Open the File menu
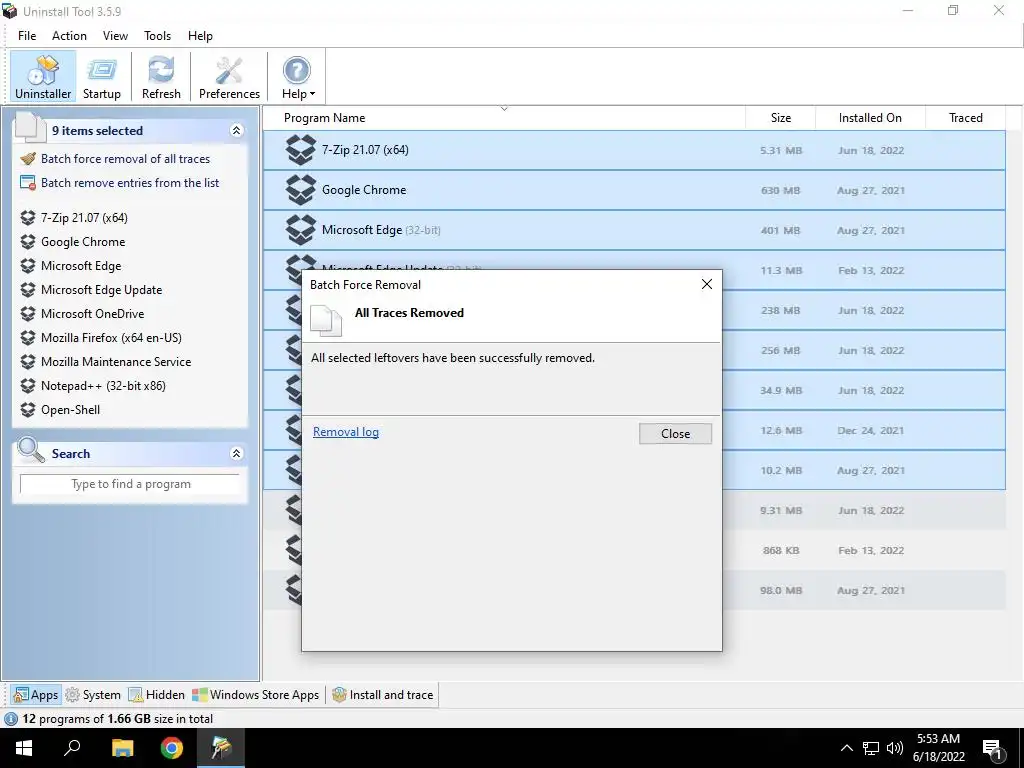 pyautogui.click(x=27, y=36)
